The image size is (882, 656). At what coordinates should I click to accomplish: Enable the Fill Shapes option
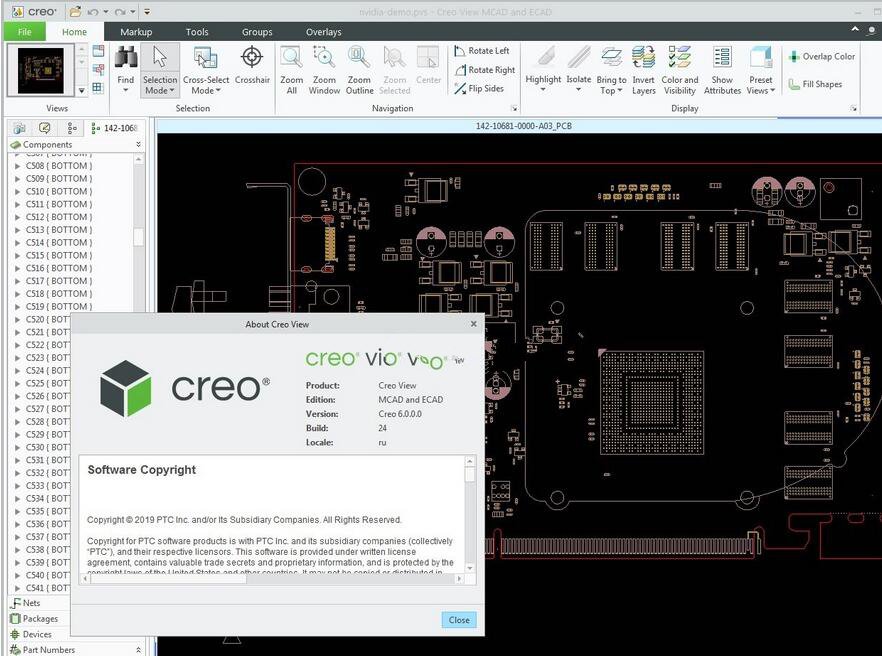816,84
